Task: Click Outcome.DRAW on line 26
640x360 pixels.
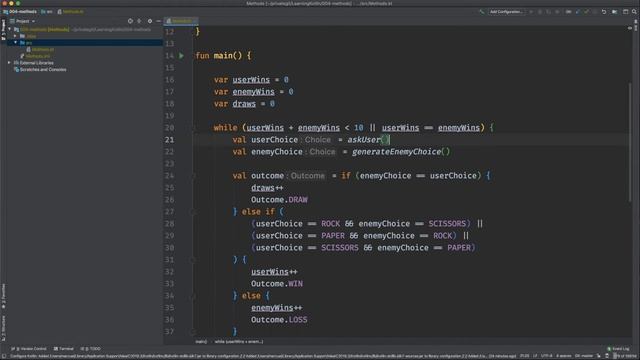Action: click(x=279, y=200)
